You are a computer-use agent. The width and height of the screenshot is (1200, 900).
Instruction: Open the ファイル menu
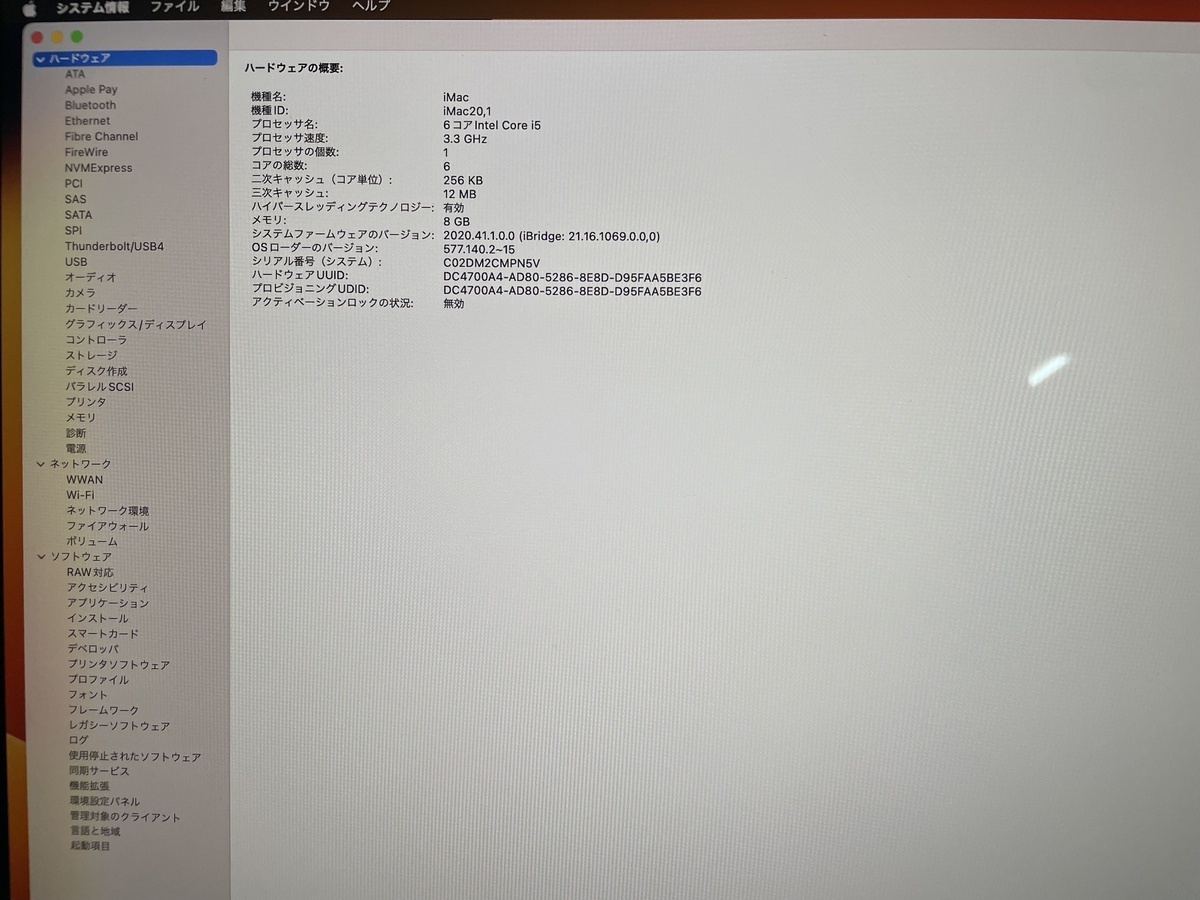point(175,7)
